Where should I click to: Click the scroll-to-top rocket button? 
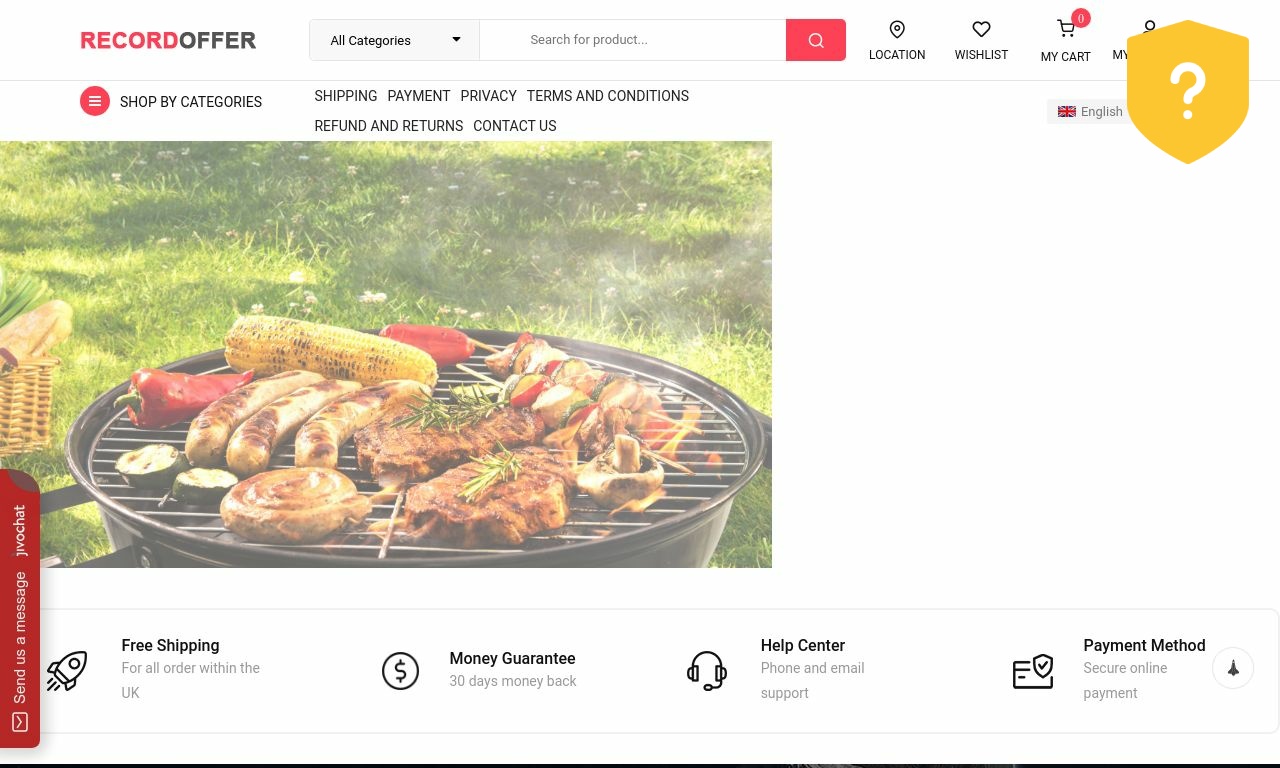(1232, 668)
